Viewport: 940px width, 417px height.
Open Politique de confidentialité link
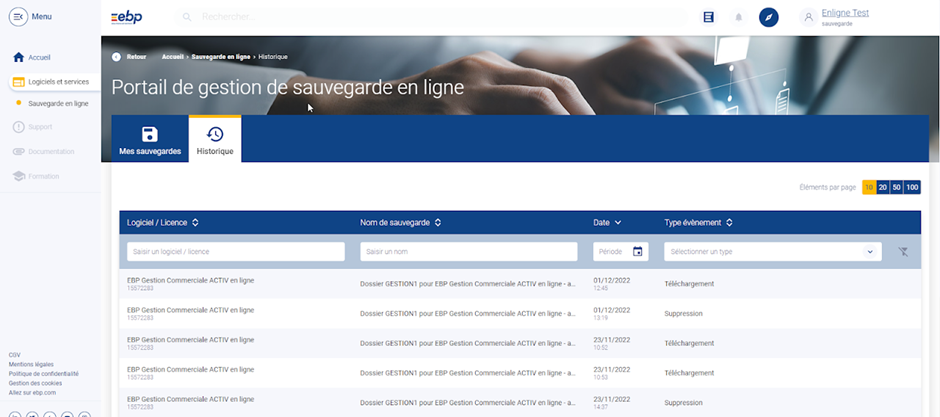(x=43, y=374)
